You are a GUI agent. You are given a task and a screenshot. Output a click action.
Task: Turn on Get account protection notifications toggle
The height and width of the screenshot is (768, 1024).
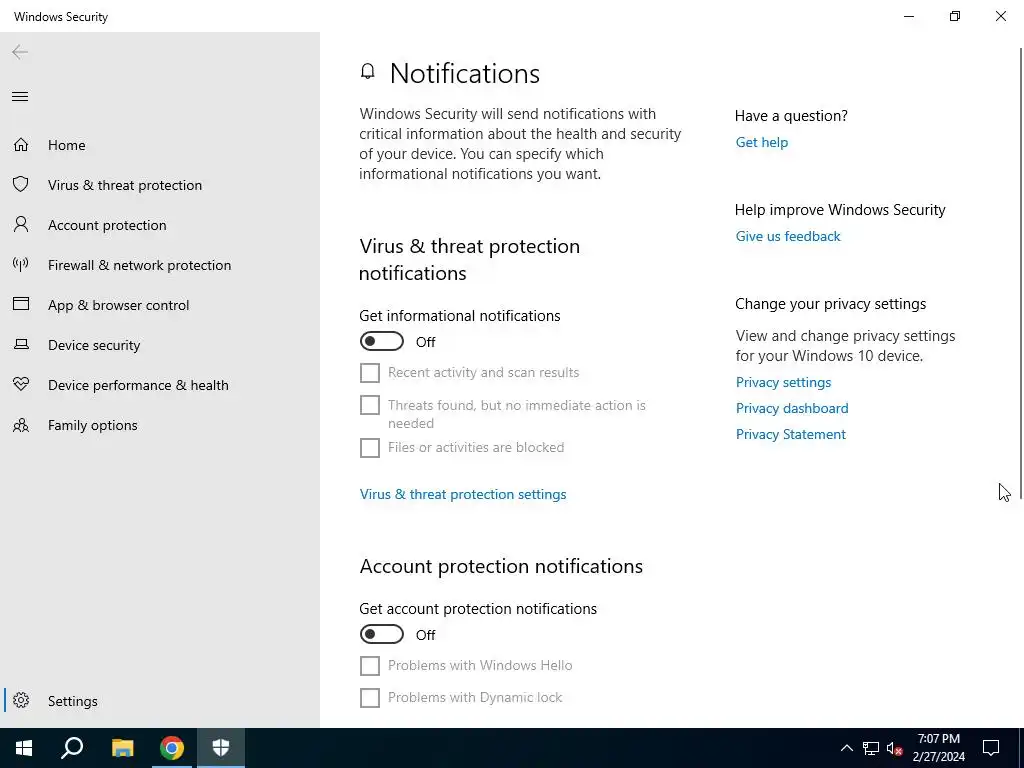click(x=382, y=634)
